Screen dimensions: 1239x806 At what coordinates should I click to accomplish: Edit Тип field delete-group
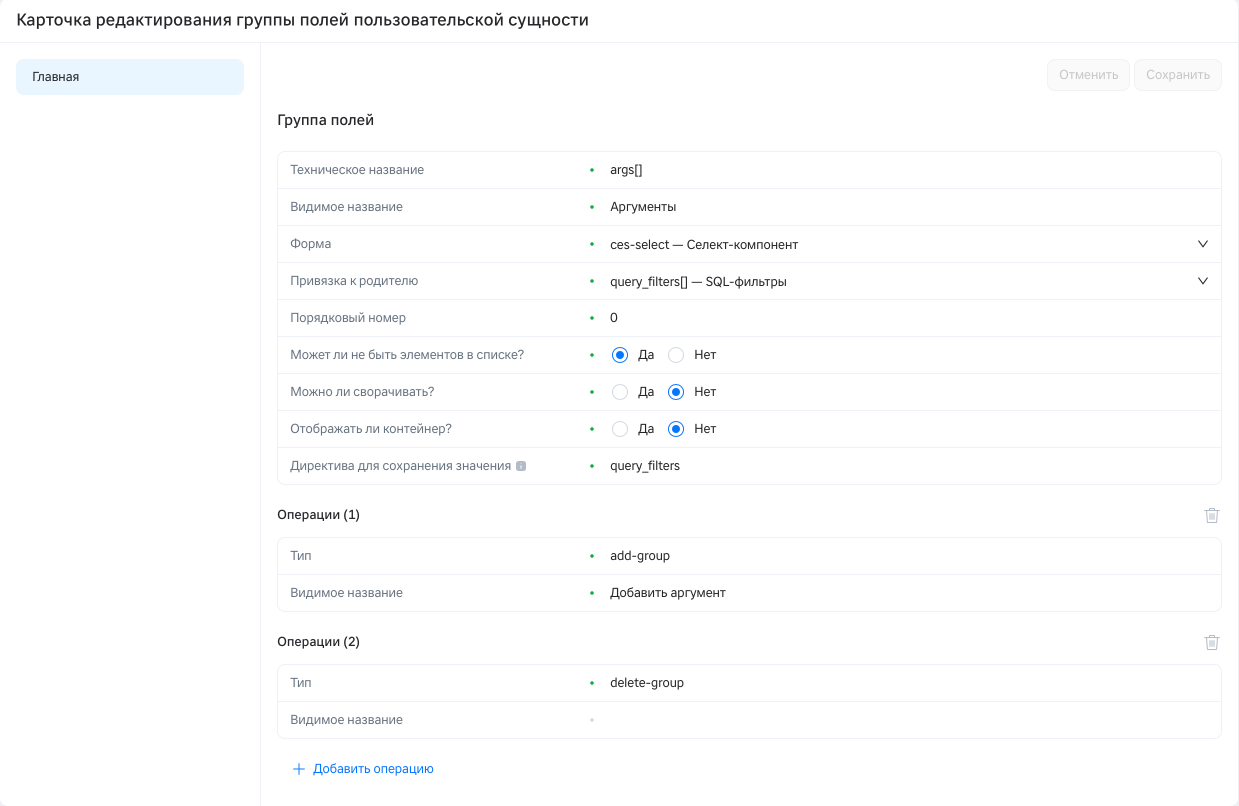pos(909,683)
